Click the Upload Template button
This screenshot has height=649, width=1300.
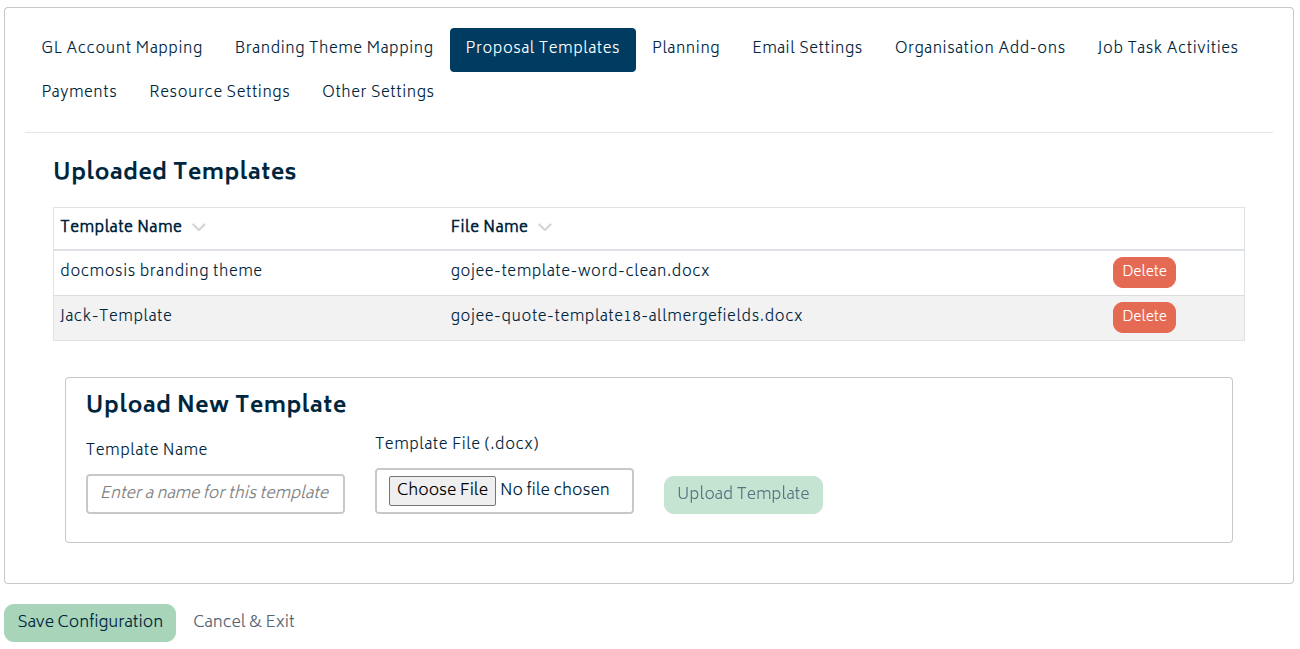tap(743, 494)
